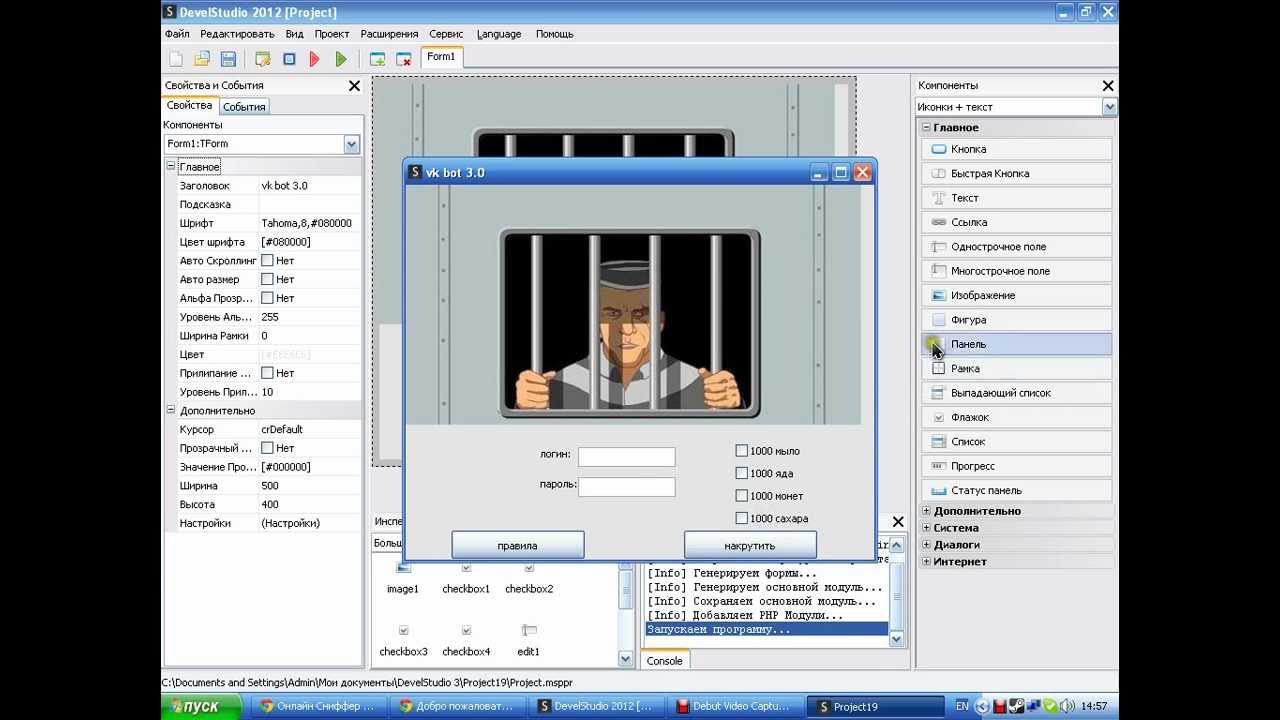Image resolution: width=1280 pixels, height=720 pixels.
Task: Select the Прогресс component
Action: [1016, 466]
